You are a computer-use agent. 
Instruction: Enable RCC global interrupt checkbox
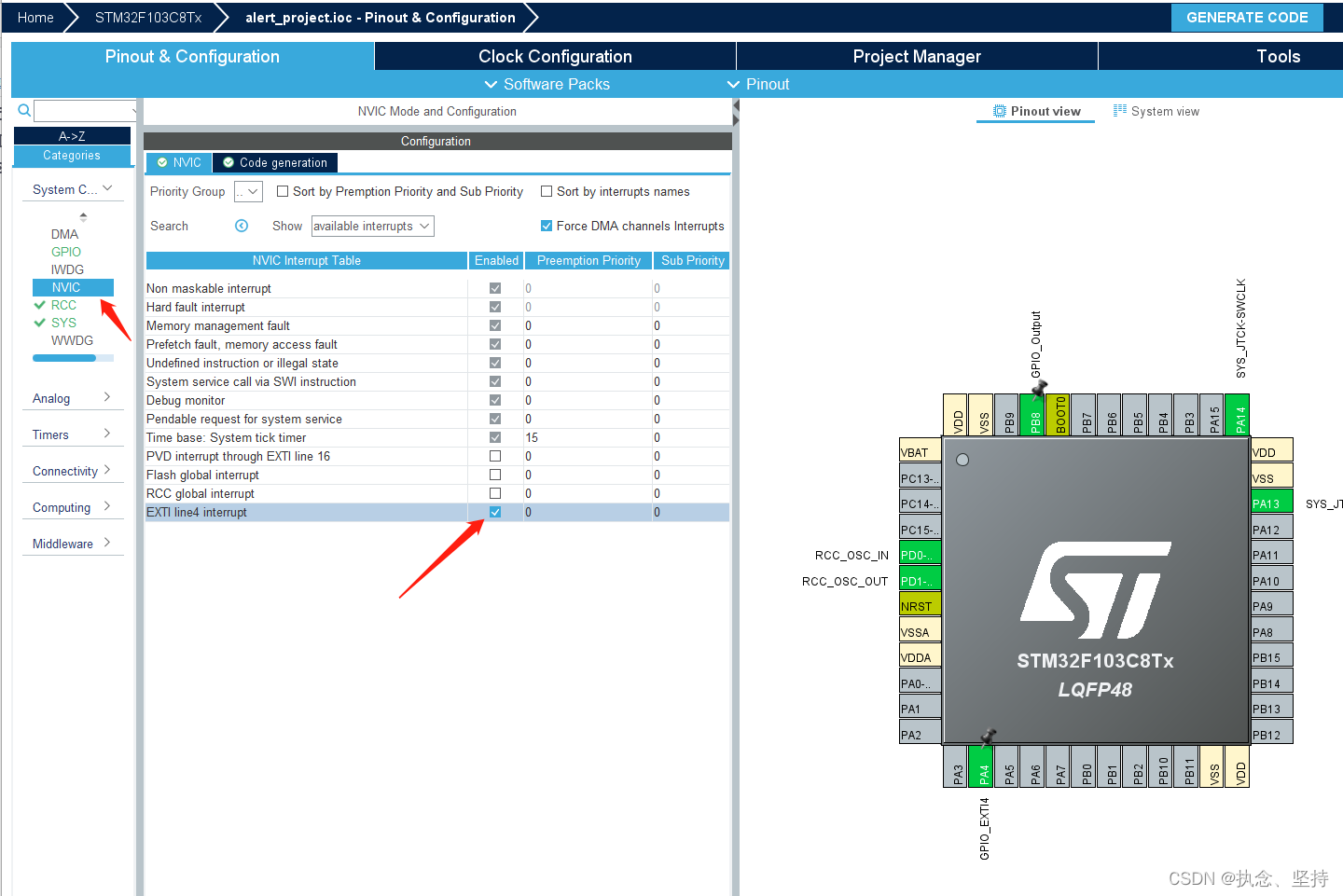click(495, 493)
